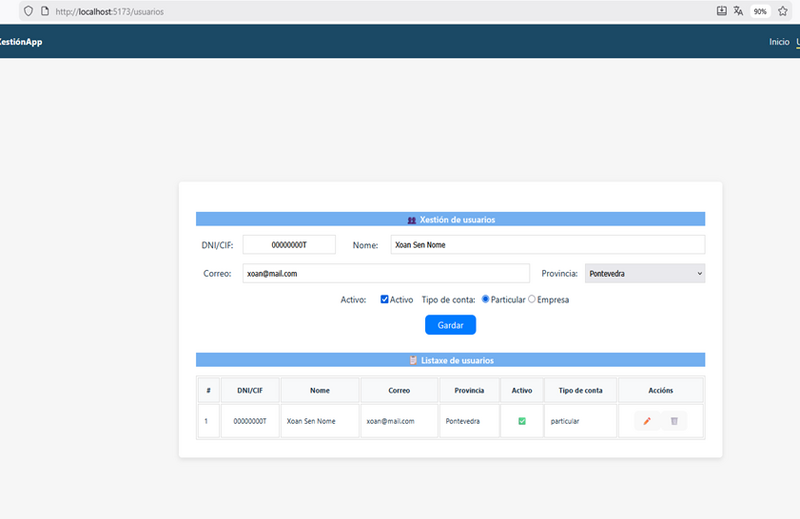Edit user Xoan Sen Nome with pencil icon
800x519 pixels.
point(647,421)
